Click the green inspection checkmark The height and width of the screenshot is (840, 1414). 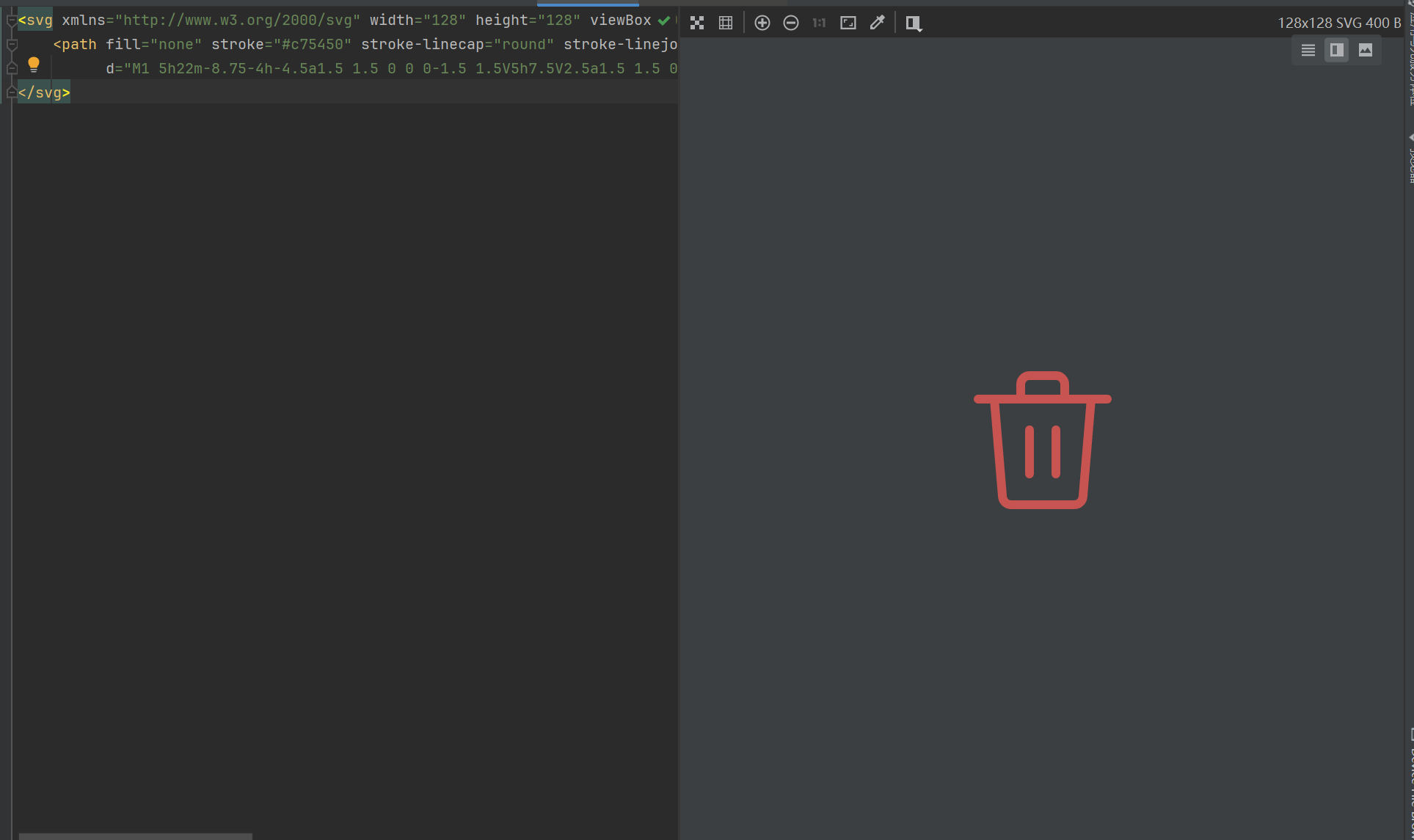tap(664, 21)
